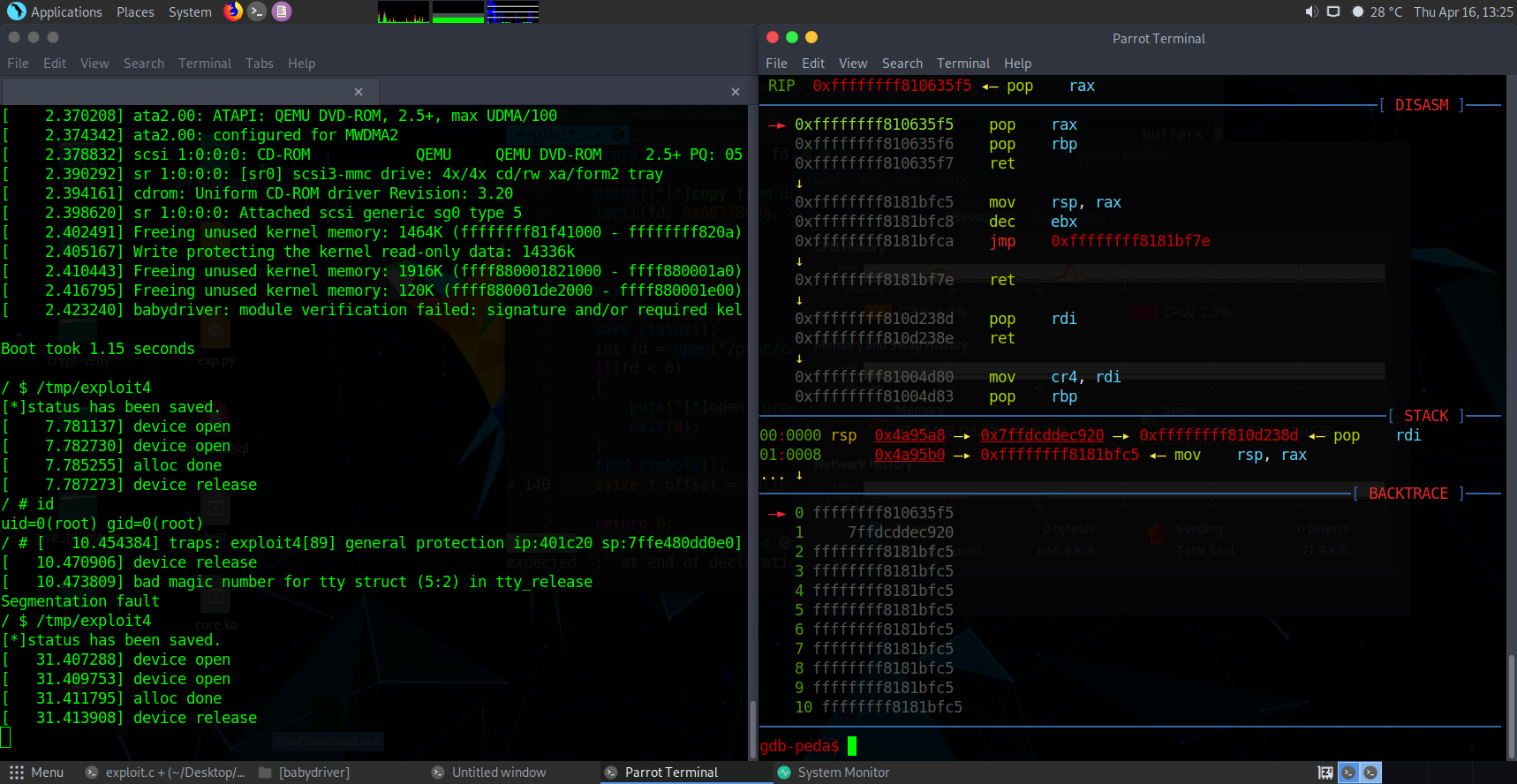The height and width of the screenshot is (784, 1517).
Task: Click the mov cr4, rdi instruction line
Action: tap(958, 377)
